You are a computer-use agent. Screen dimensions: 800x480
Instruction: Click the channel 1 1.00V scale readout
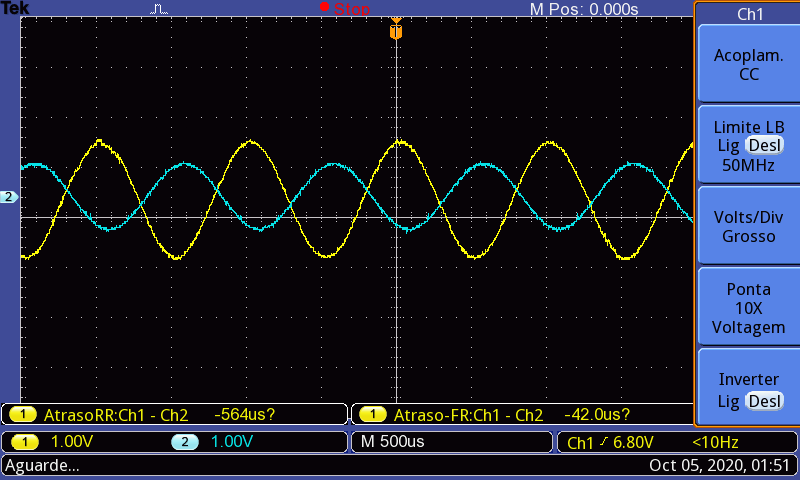click(72, 442)
